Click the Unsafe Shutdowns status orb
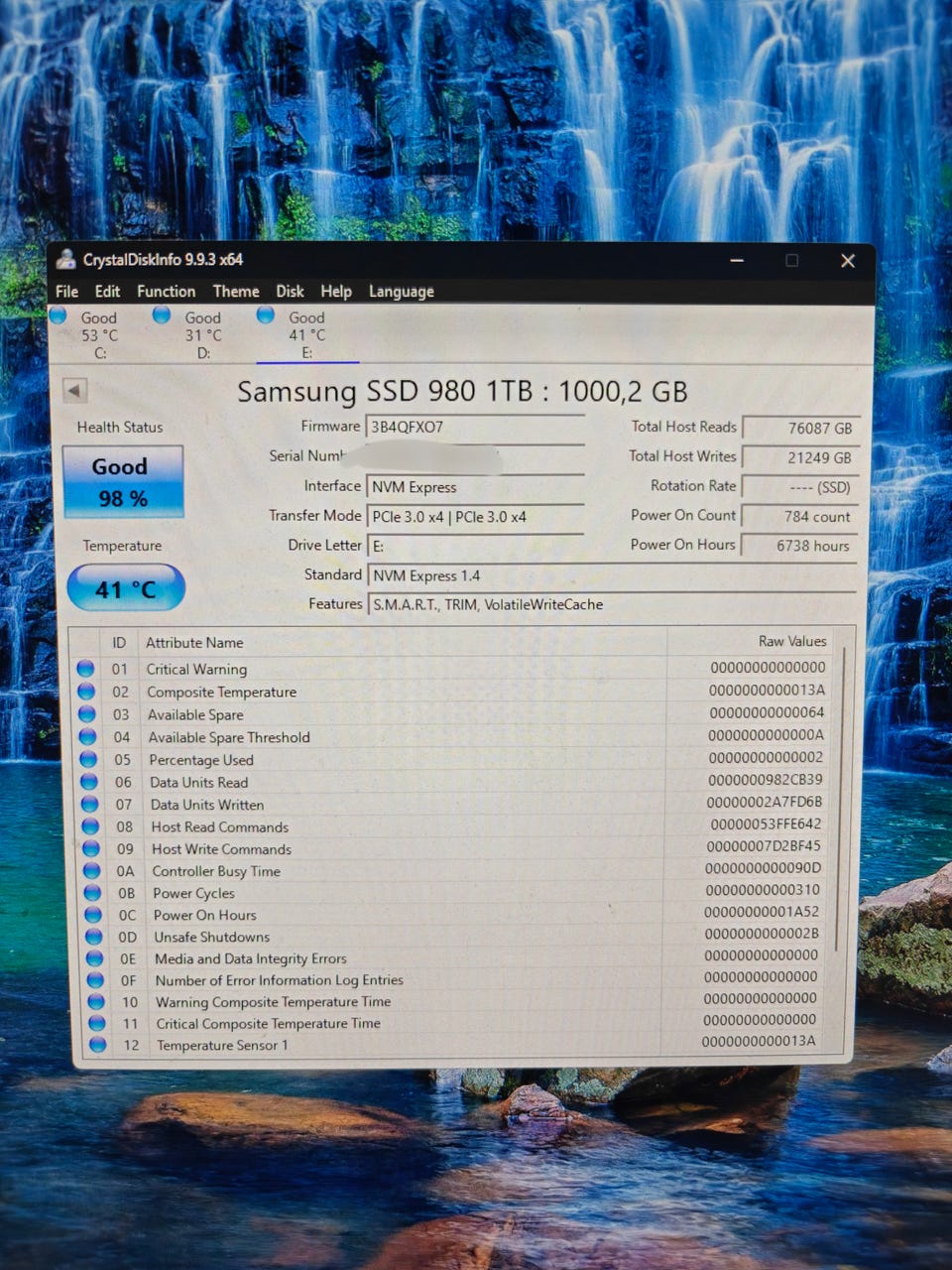Viewport: 952px width, 1270px height. (x=93, y=936)
